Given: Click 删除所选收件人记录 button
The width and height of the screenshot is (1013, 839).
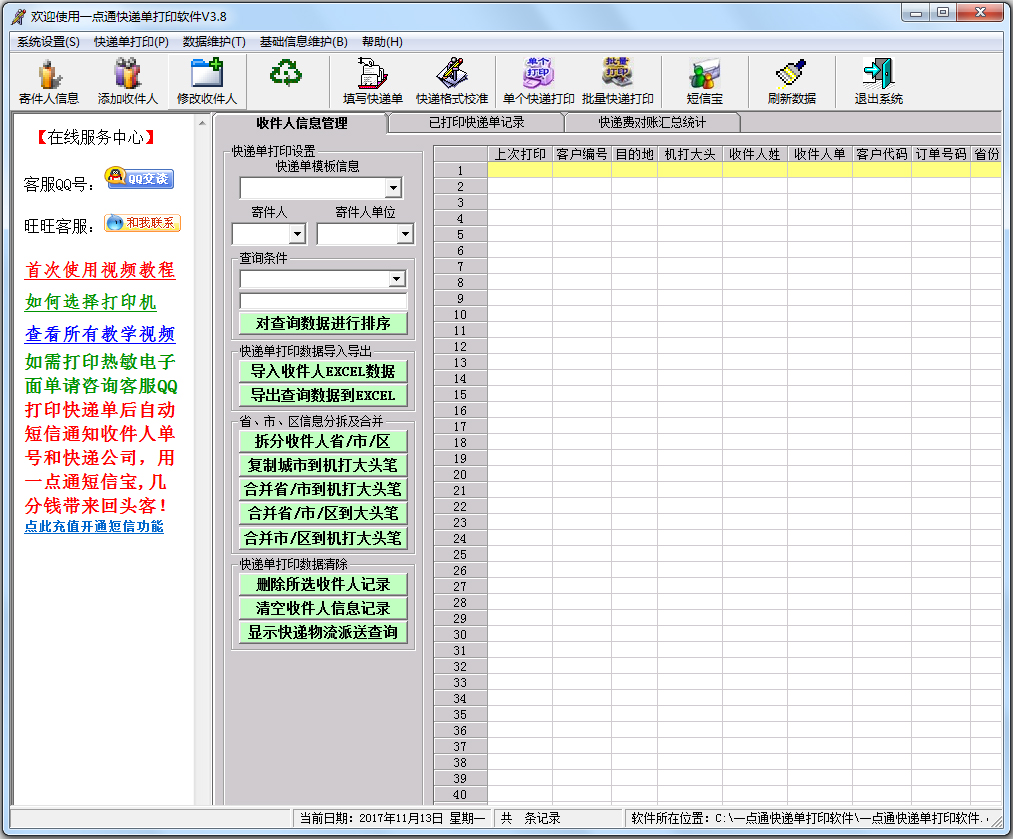Looking at the screenshot, I should pyautogui.click(x=323, y=584).
